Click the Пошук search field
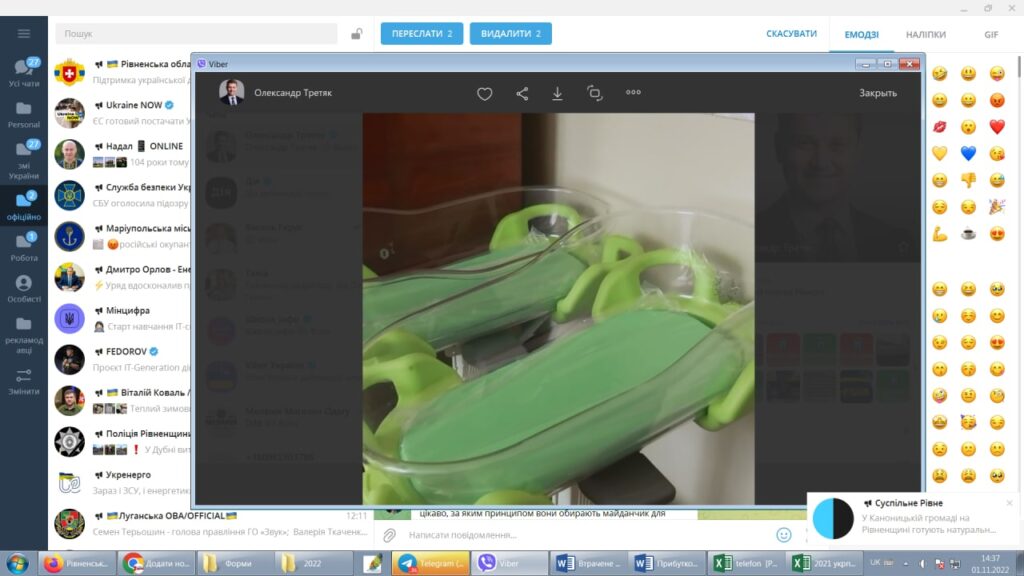This screenshot has width=1024, height=576. [200, 34]
